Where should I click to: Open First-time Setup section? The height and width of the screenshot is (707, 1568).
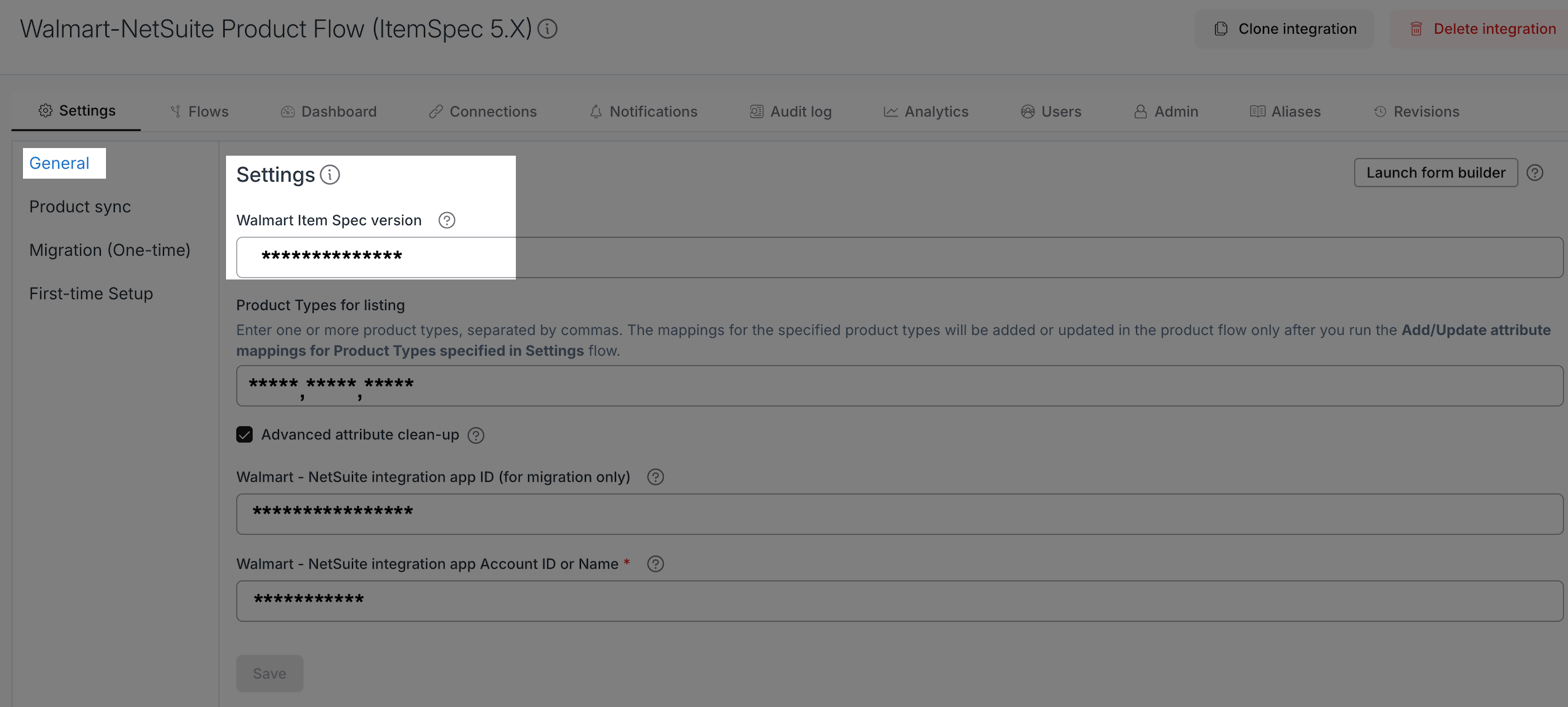pyautogui.click(x=91, y=294)
